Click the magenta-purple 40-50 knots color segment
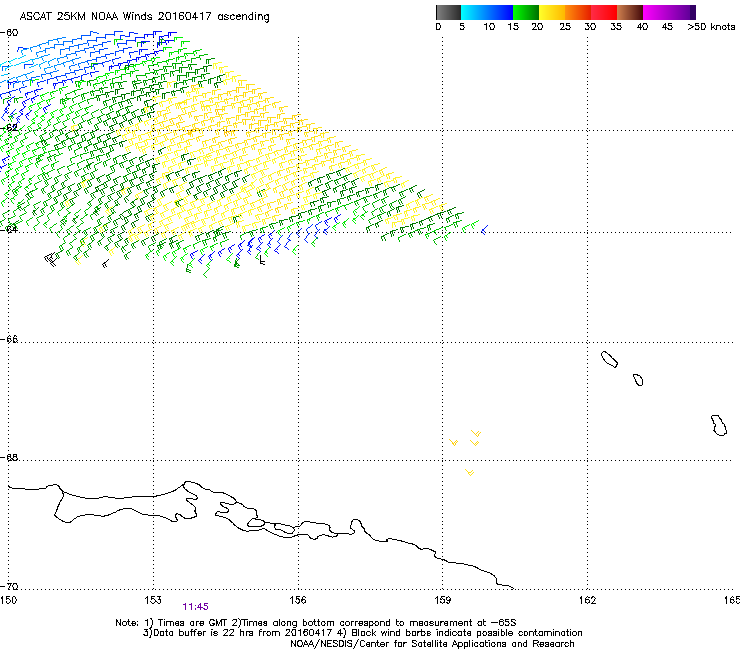This screenshot has height=650, width=740. tap(669, 12)
